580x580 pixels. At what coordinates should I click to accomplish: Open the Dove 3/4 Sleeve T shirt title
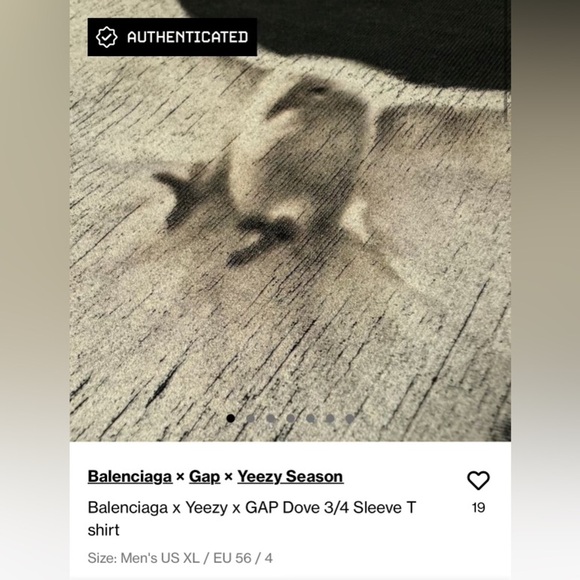pyautogui.click(x=252, y=519)
